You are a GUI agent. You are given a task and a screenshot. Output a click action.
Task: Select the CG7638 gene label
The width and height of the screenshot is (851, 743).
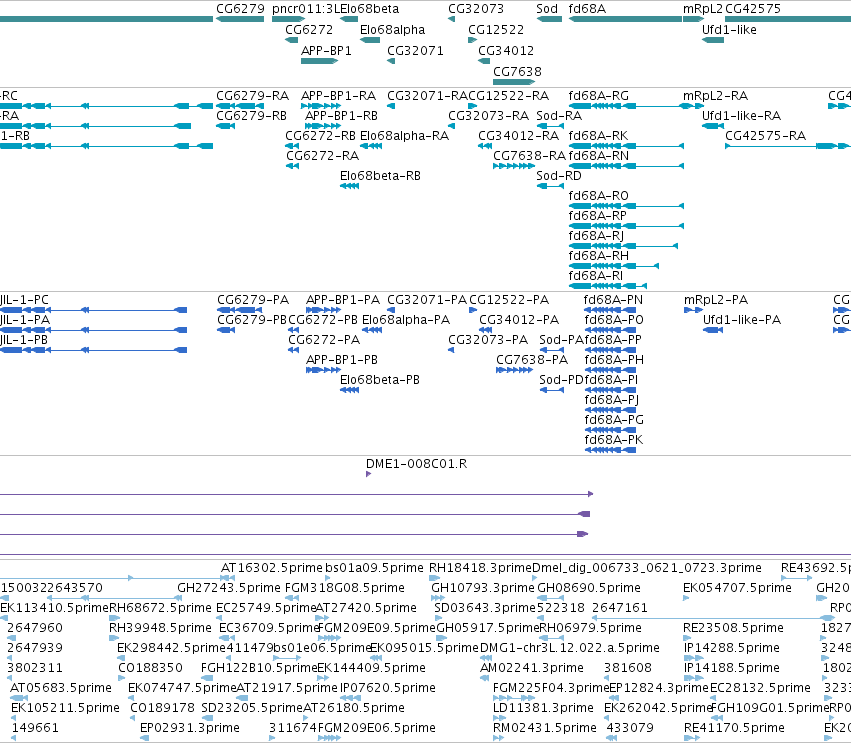pyautogui.click(x=517, y=72)
